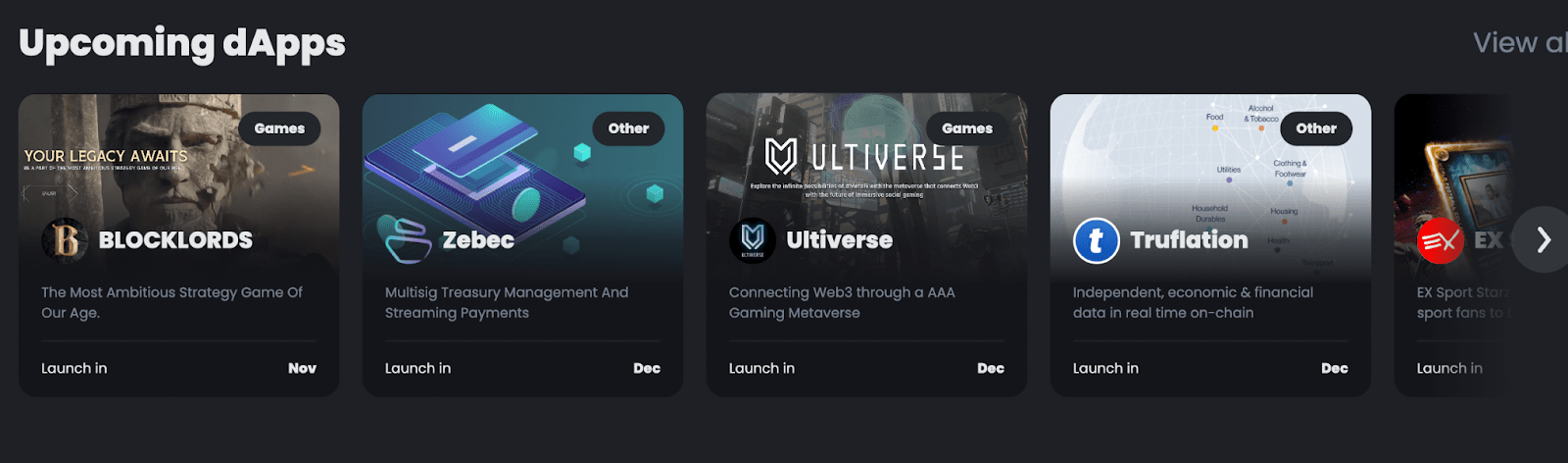
Task: Click the Ultiverse shield emblem in banner
Action: (x=780, y=156)
